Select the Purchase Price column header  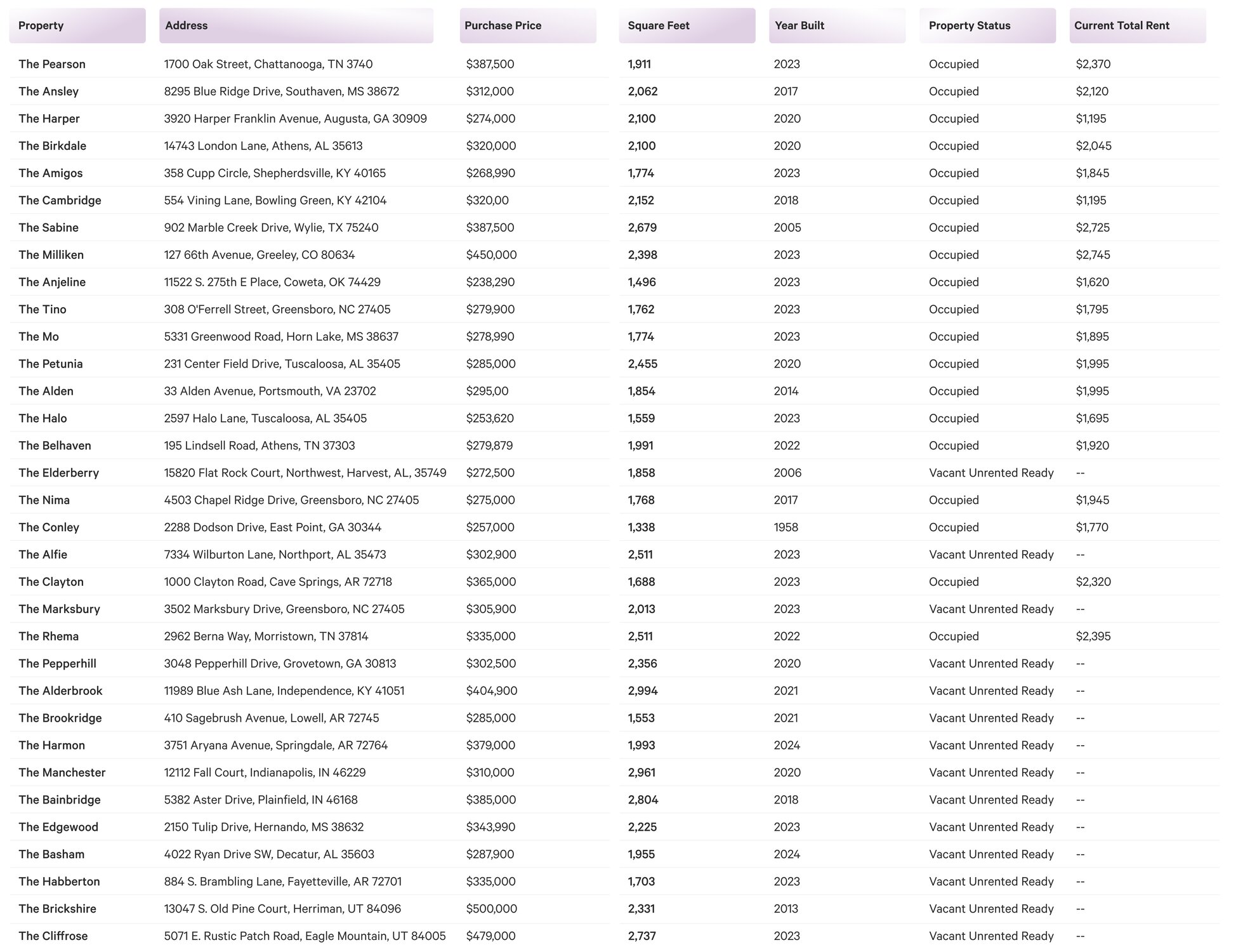click(x=528, y=25)
